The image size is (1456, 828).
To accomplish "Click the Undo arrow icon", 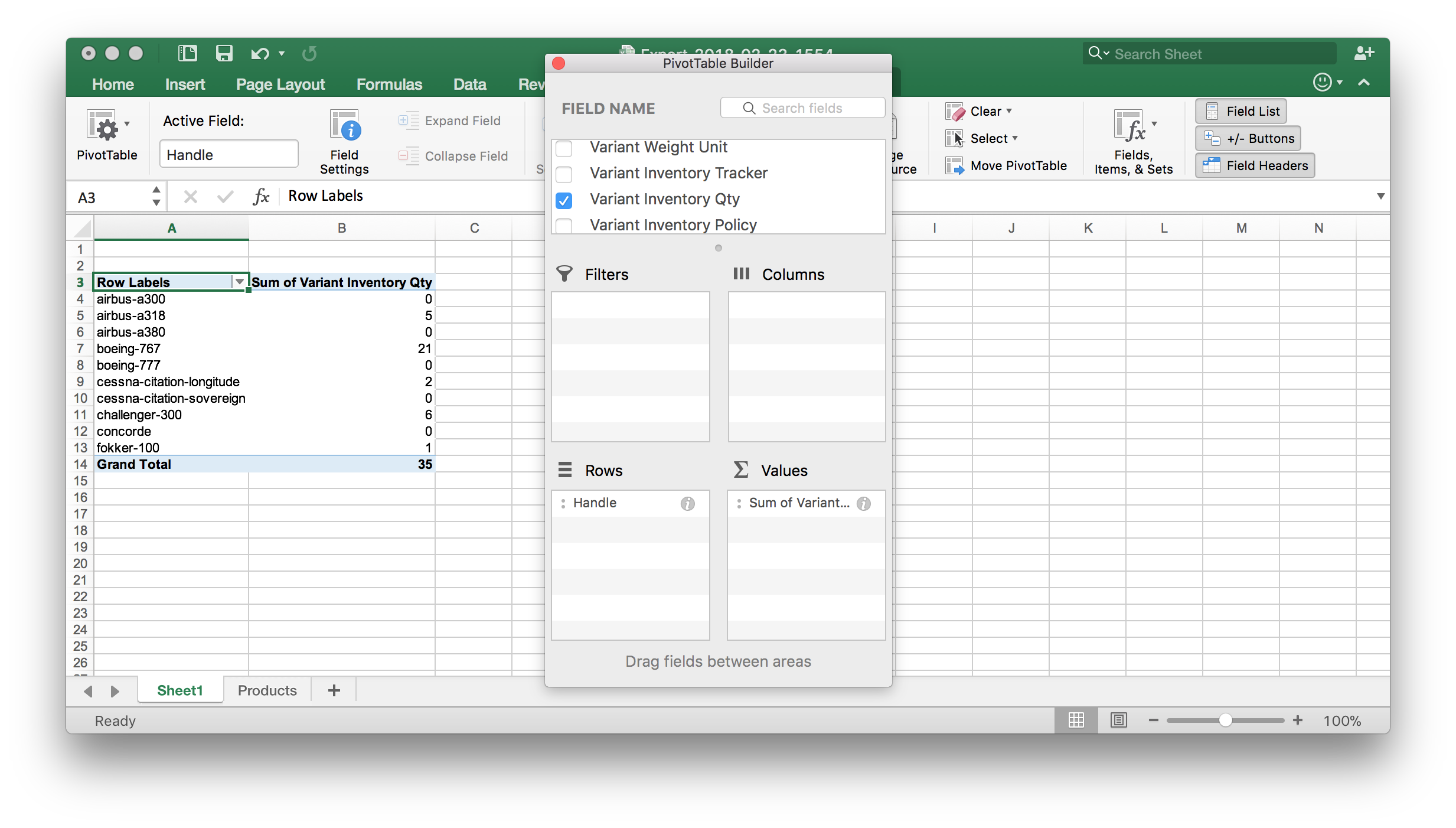I will pos(259,54).
